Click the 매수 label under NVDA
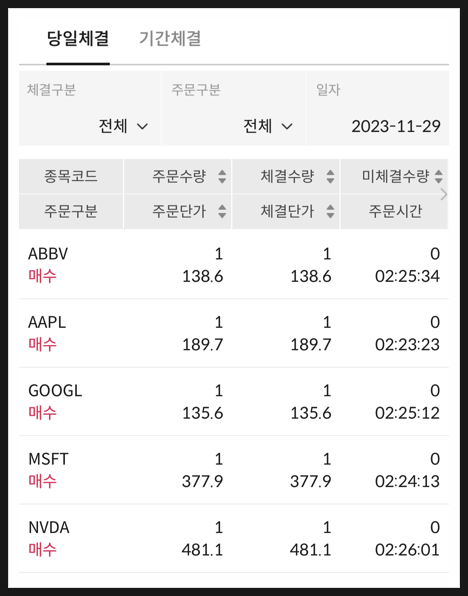The image size is (468, 596). click(x=42, y=550)
